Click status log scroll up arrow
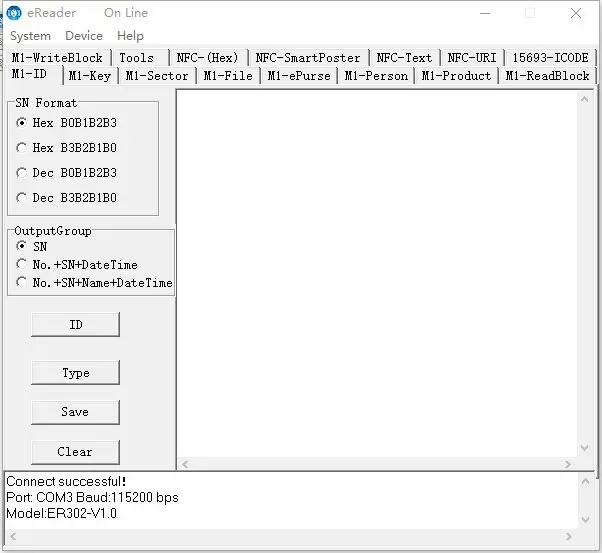 585,481
